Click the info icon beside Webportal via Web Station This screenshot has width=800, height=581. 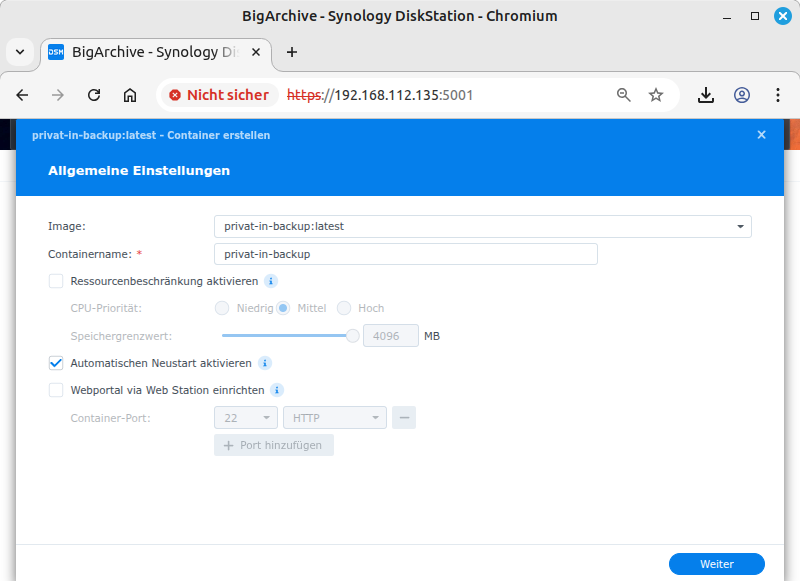tap(277, 390)
